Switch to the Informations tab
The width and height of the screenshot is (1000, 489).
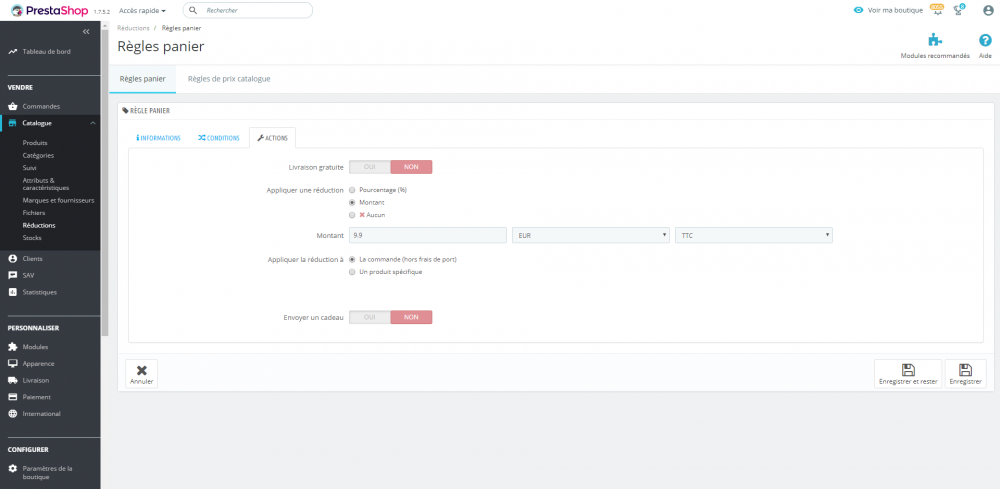pyautogui.click(x=158, y=138)
